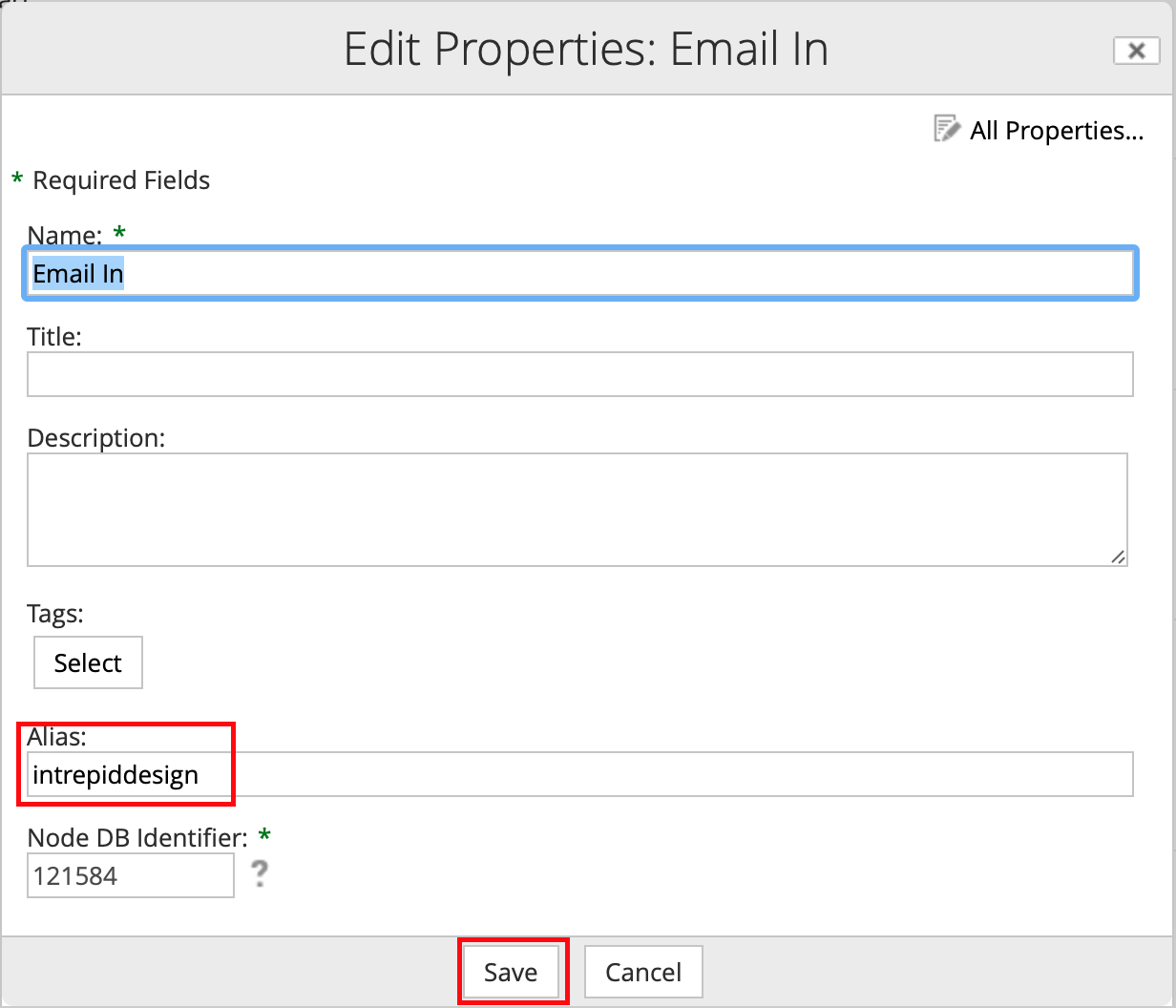Viewport: 1176px width, 1008px height.
Task: Open the All Properties... link
Action: click(x=1056, y=131)
